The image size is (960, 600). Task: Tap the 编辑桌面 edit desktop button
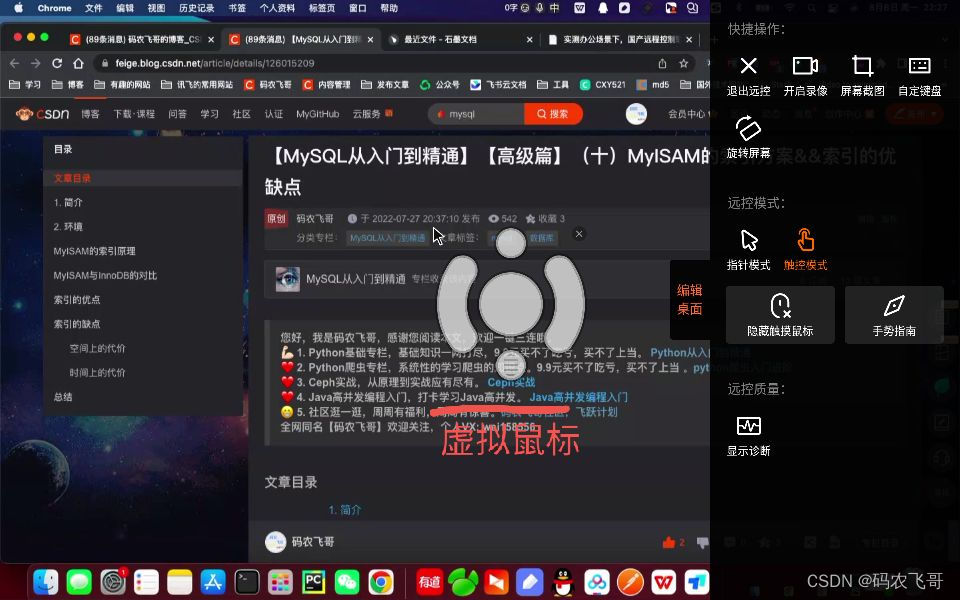[x=689, y=299]
